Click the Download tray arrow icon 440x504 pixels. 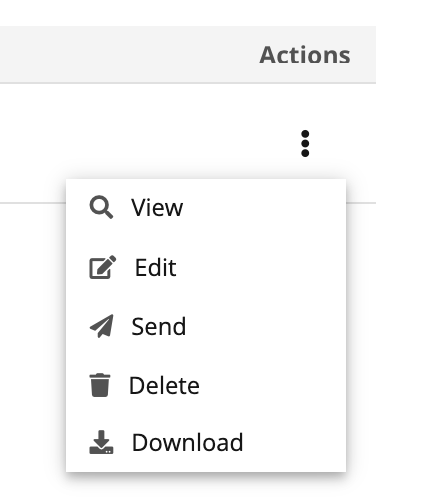point(101,442)
